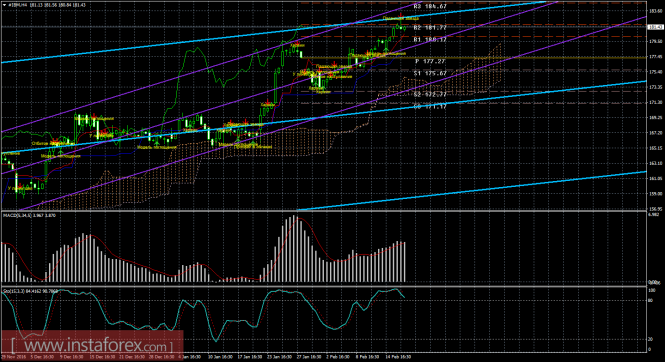The image size is (665, 362).
Task: Select the R2 181.72 resistance label
Action: (x=430, y=28)
